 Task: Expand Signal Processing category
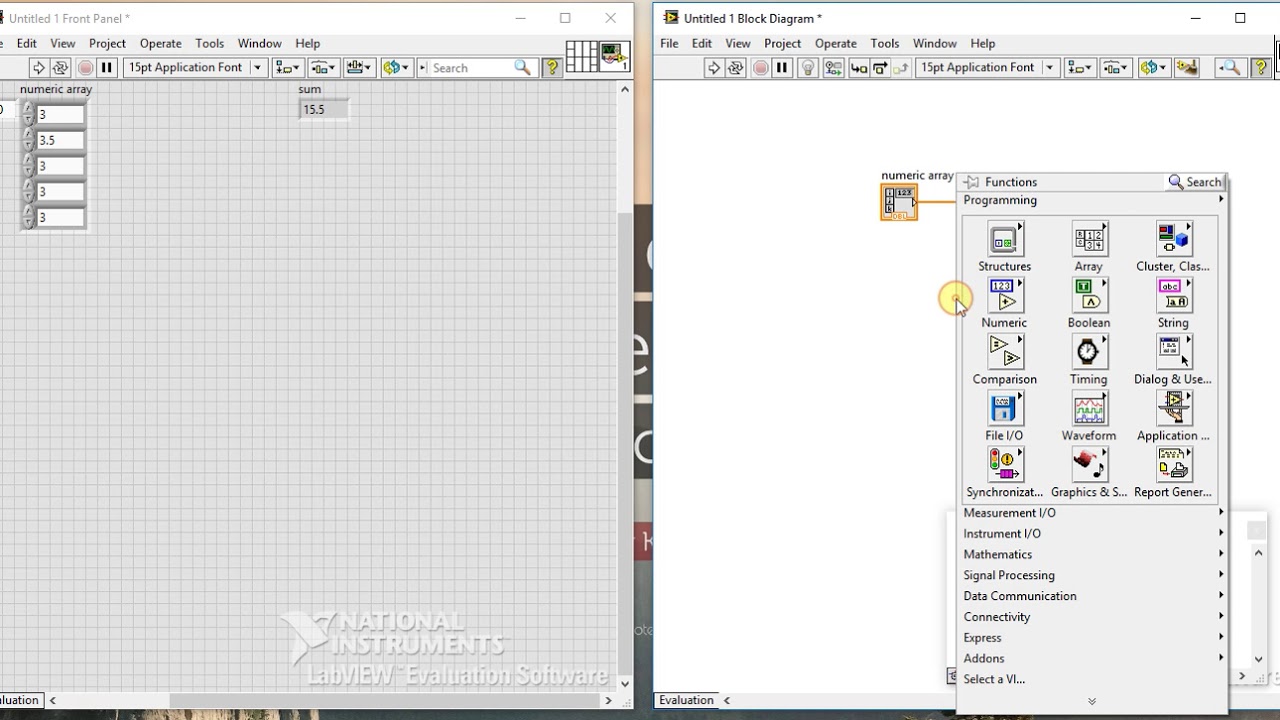1092,575
